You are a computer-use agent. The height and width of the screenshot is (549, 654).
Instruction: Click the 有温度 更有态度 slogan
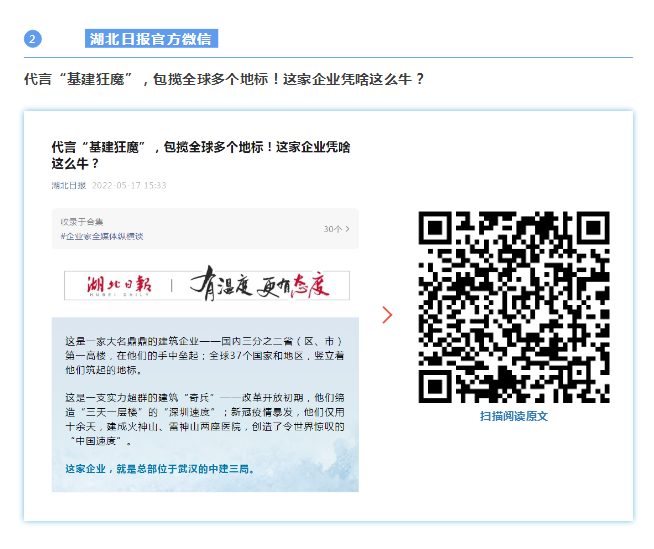pyautogui.click(x=260, y=285)
